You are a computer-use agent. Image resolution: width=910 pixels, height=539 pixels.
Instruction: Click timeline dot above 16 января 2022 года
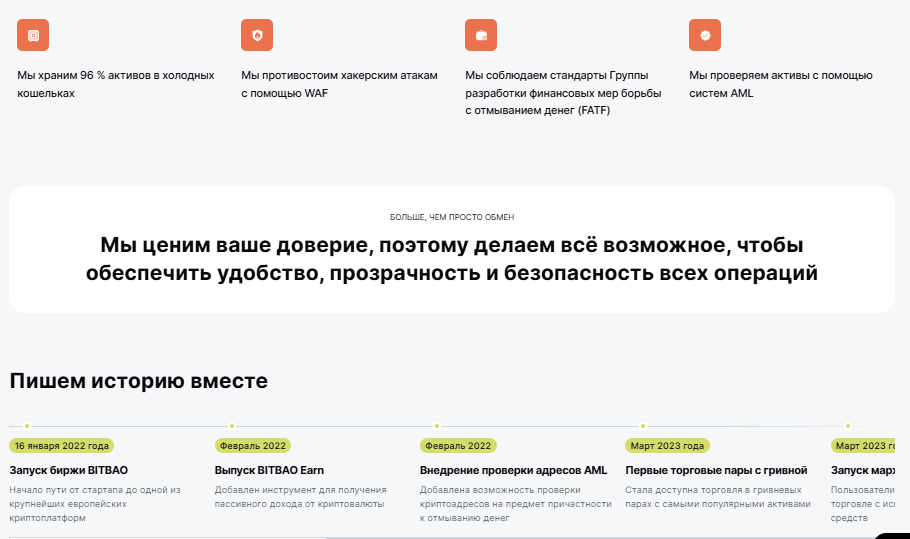pos(27,426)
